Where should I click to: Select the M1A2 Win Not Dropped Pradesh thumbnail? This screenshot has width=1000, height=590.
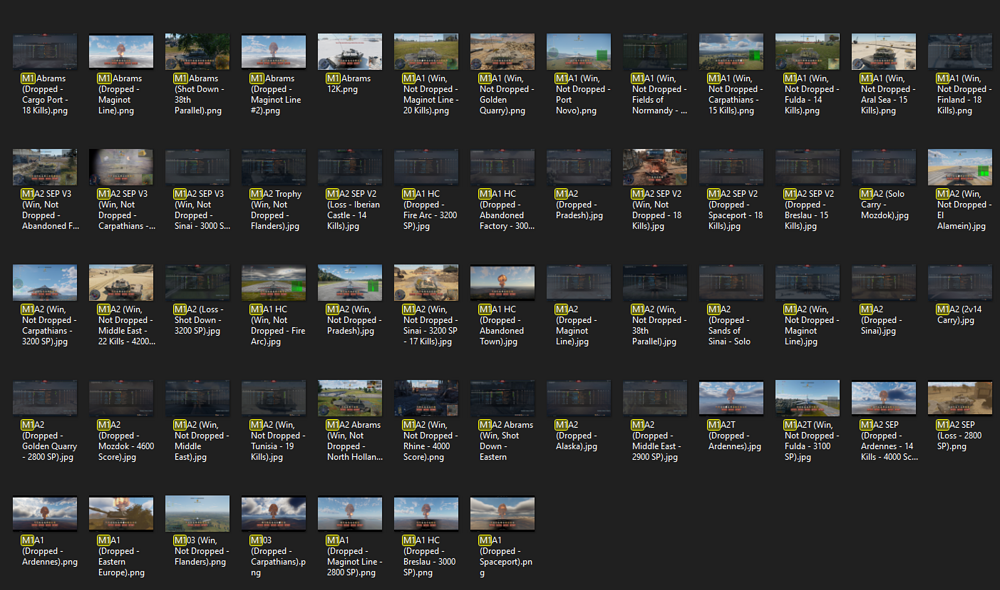[349, 283]
